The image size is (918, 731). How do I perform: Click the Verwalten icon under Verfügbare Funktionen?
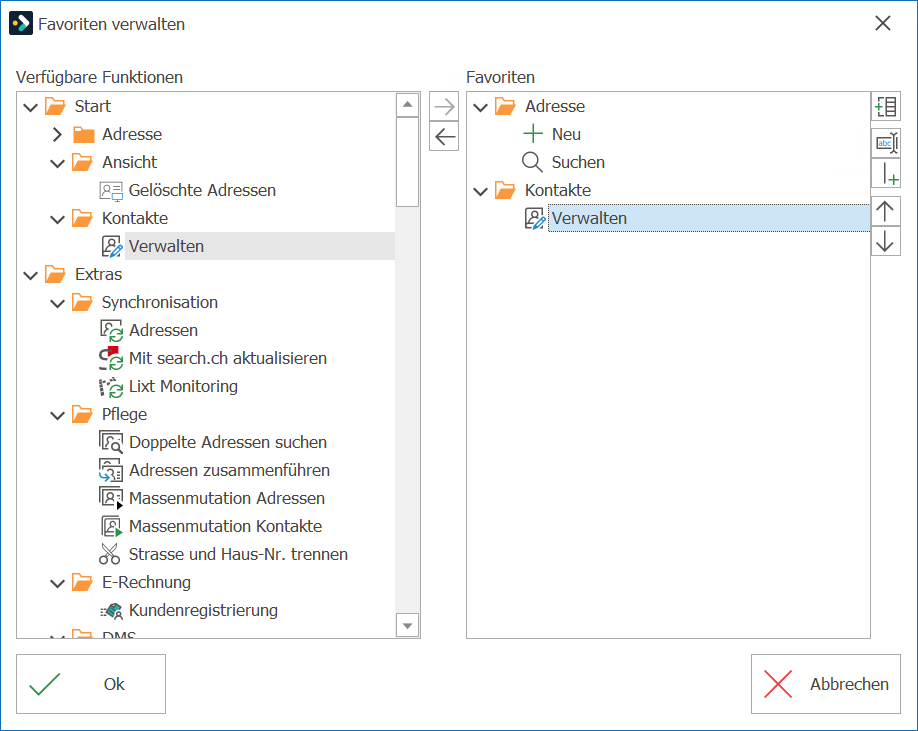point(111,246)
